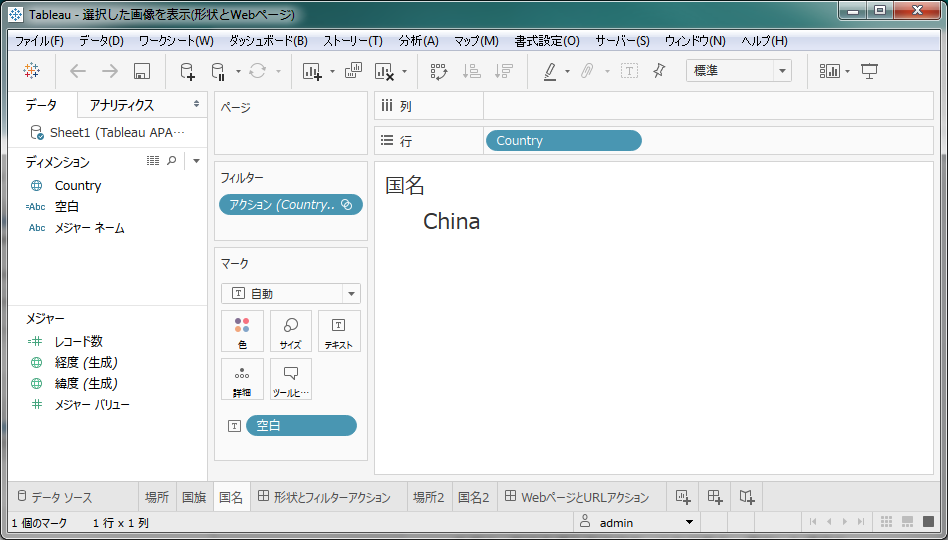Click the run update refresh icon
The height and width of the screenshot is (540, 948).
tap(258, 71)
